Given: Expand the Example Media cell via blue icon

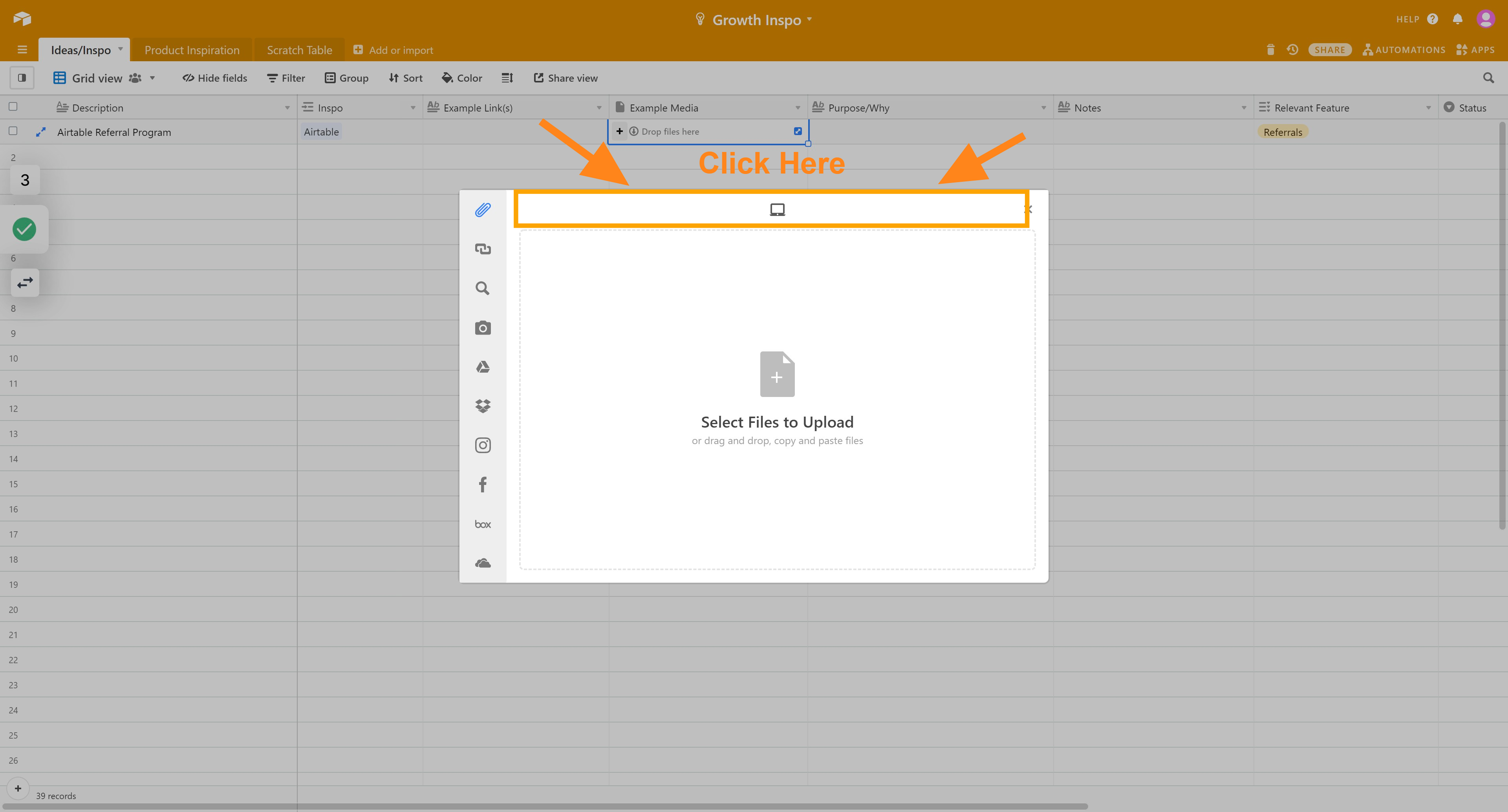Looking at the screenshot, I should pos(797,131).
